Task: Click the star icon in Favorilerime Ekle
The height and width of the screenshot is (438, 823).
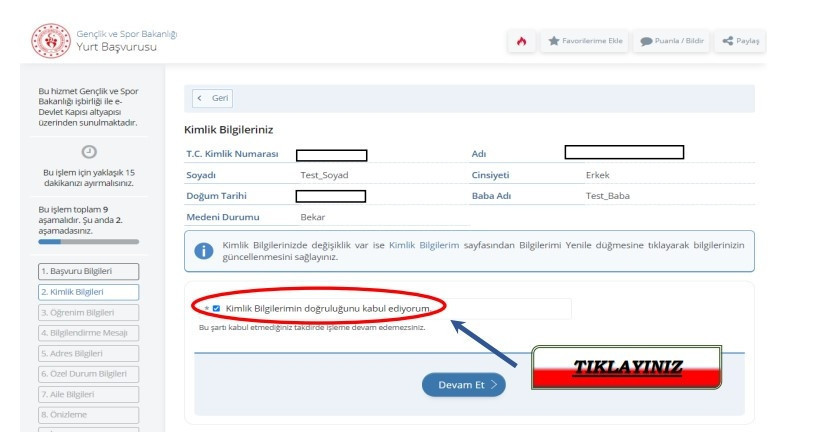Action: [x=553, y=41]
